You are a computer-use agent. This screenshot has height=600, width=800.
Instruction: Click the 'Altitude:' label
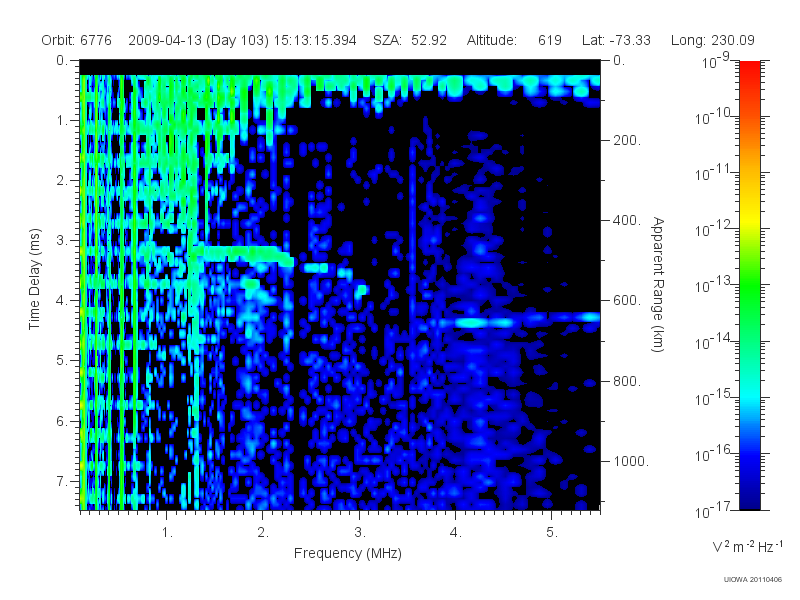click(492, 40)
